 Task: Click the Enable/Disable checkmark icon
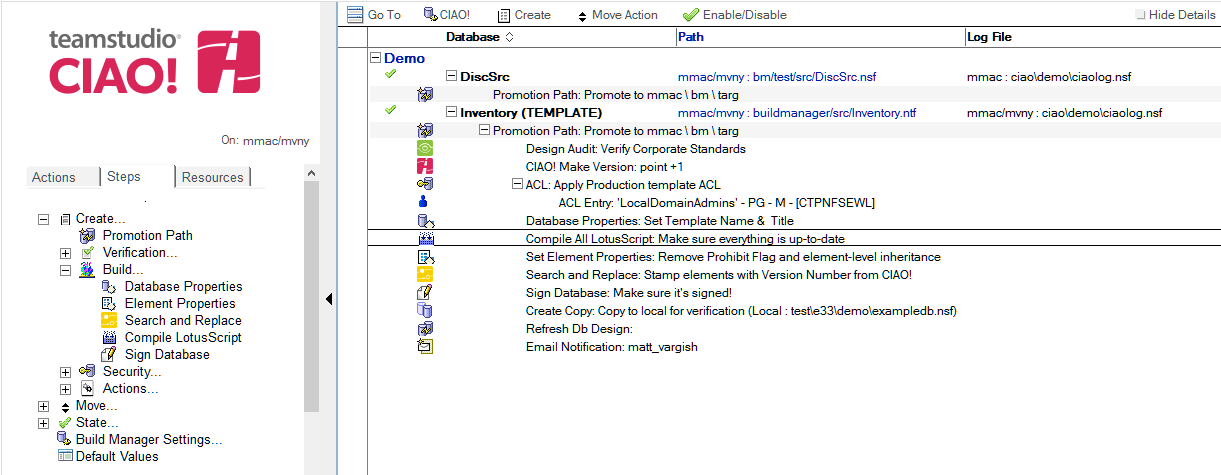click(x=690, y=15)
